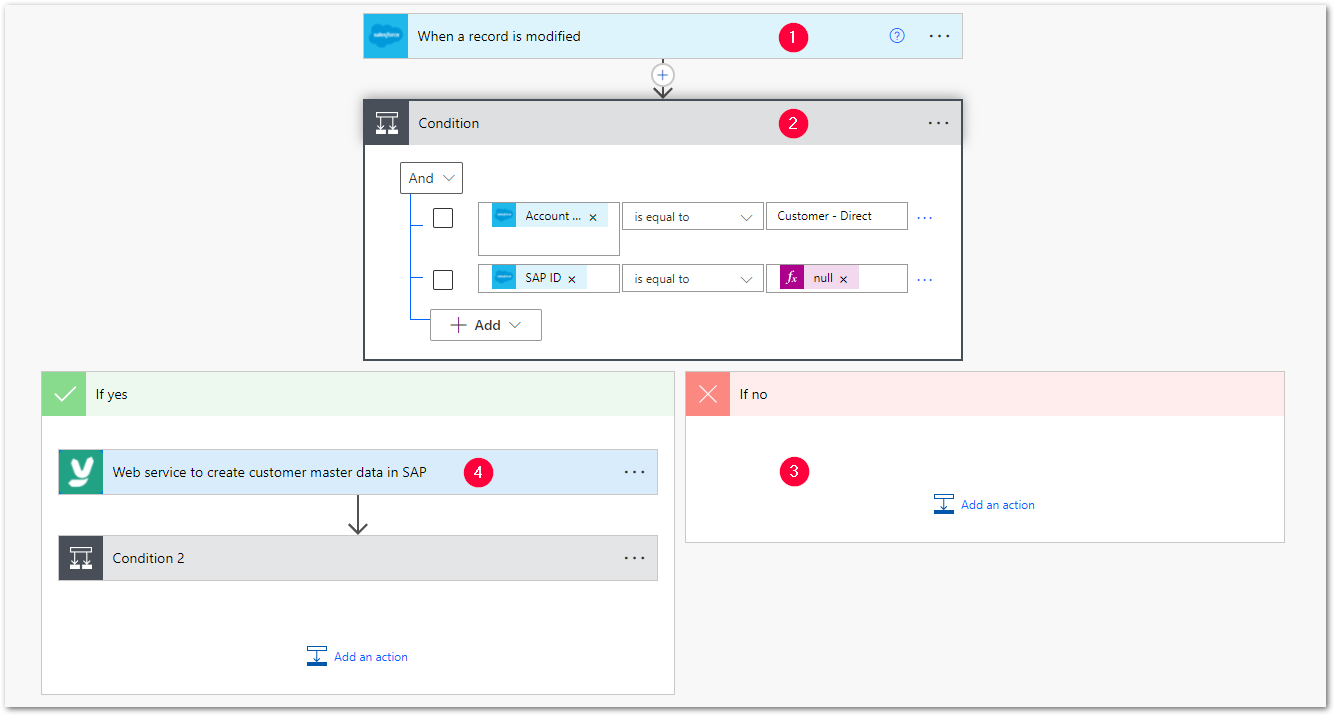Tick the checkbox for the Account condition row
Viewport: 1335px width, 716px height.
[x=443, y=217]
